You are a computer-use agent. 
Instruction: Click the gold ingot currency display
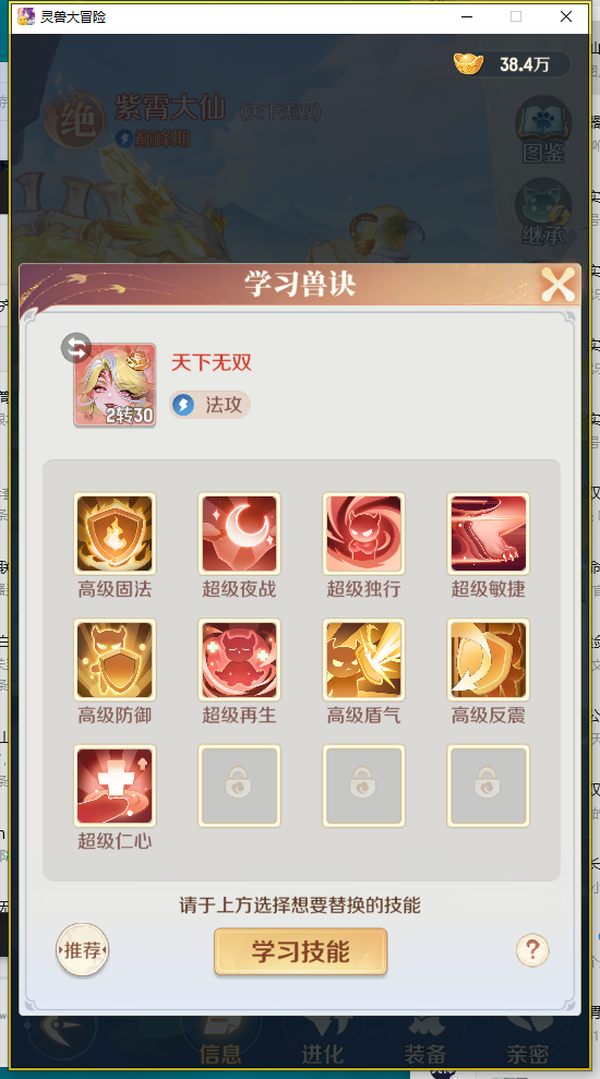click(512, 65)
